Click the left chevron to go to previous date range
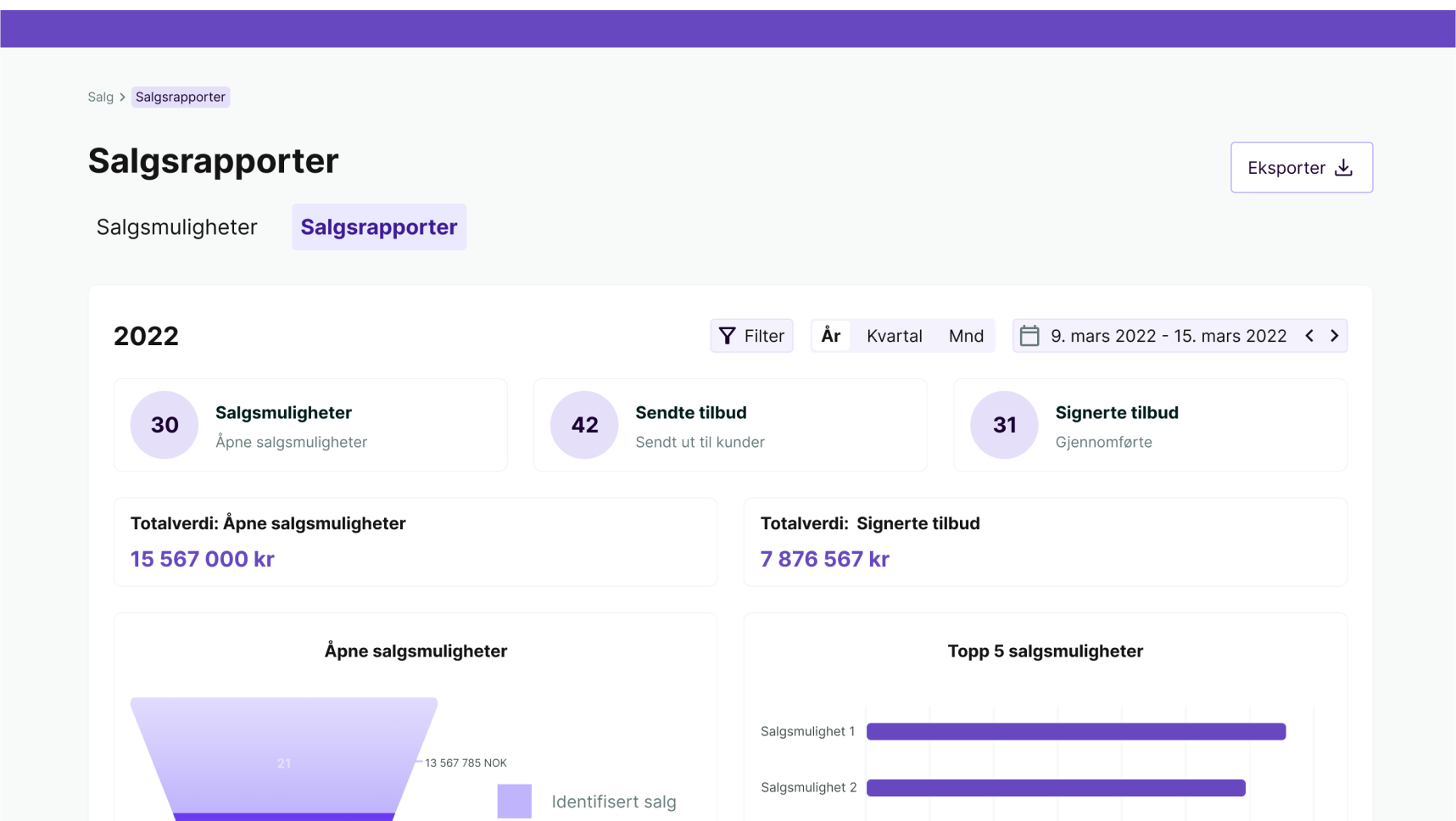1456x821 pixels. pos(1309,335)
